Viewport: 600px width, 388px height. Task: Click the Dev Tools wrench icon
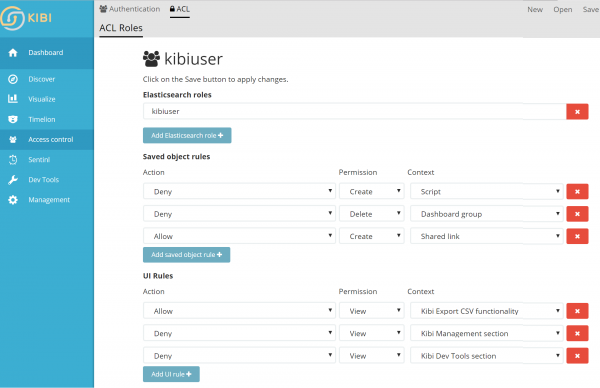(x=13, y=180)
